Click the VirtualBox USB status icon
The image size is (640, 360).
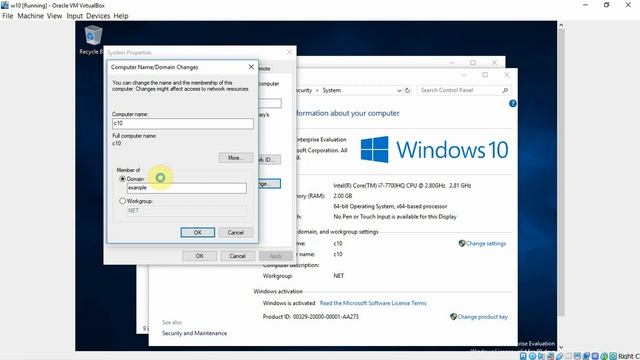(x=559, y=356)
